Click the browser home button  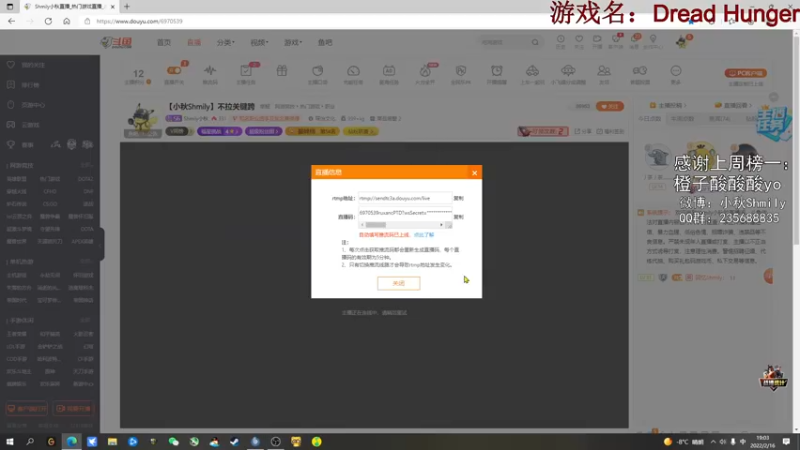pos(66,21)
